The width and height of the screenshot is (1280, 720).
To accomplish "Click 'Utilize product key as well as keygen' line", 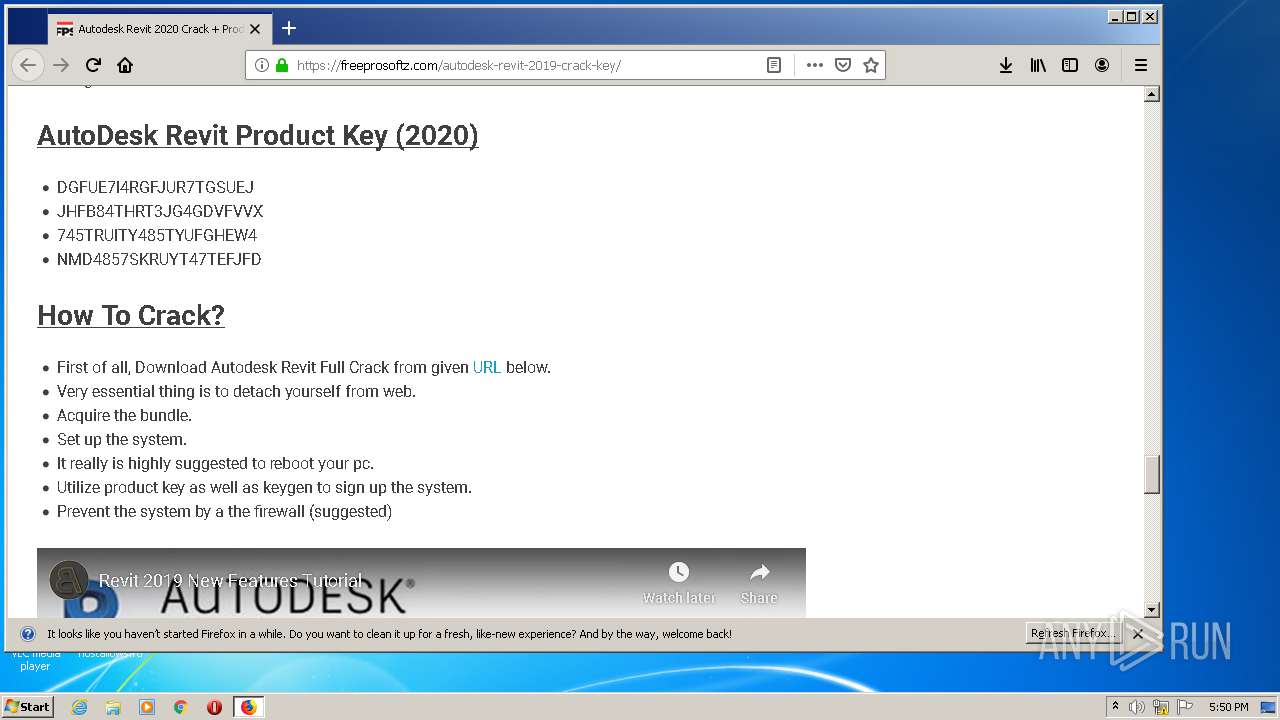I will click(264, 487).
